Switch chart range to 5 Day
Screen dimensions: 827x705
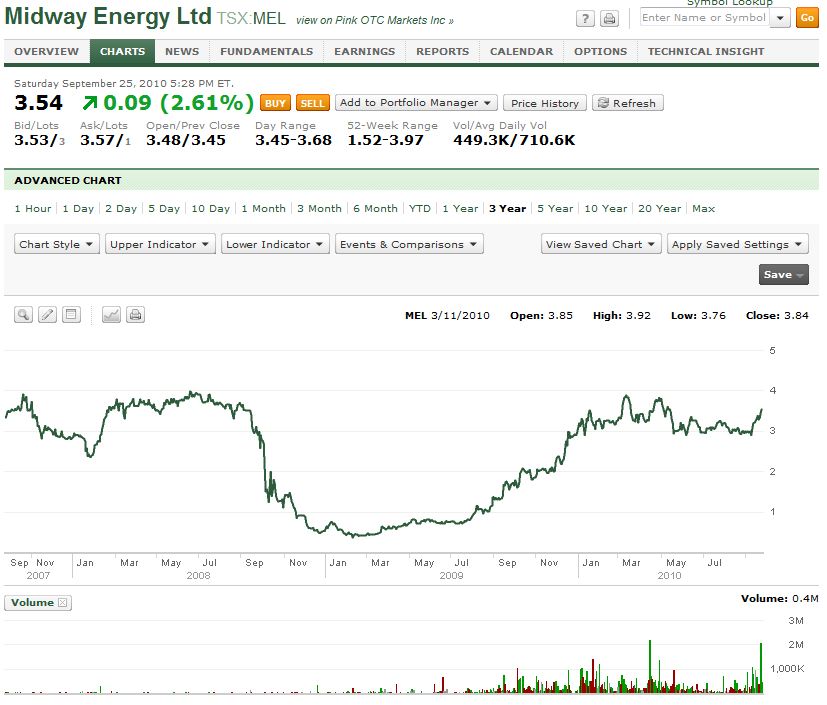(164, 208)
